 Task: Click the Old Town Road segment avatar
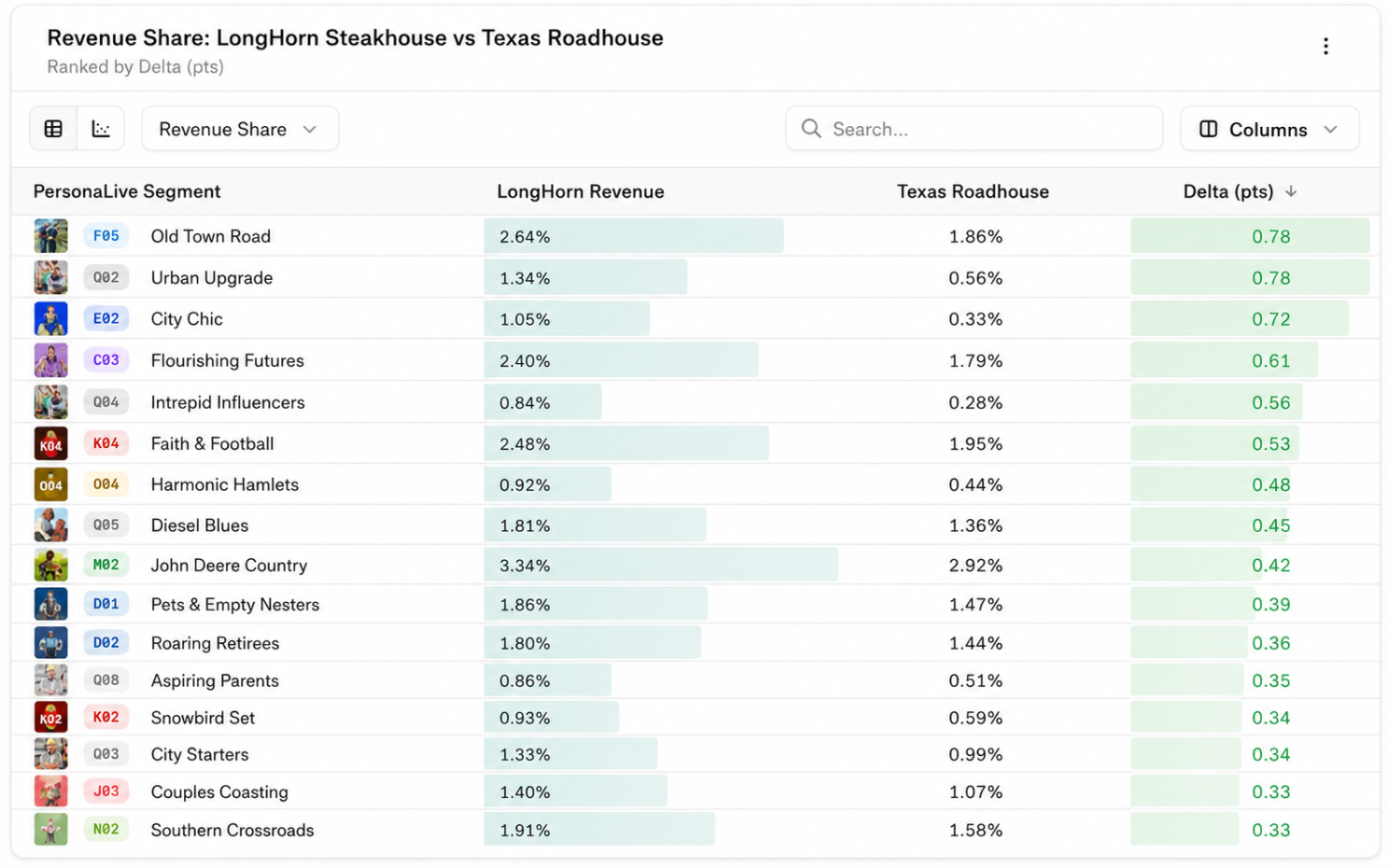(50, 236)
